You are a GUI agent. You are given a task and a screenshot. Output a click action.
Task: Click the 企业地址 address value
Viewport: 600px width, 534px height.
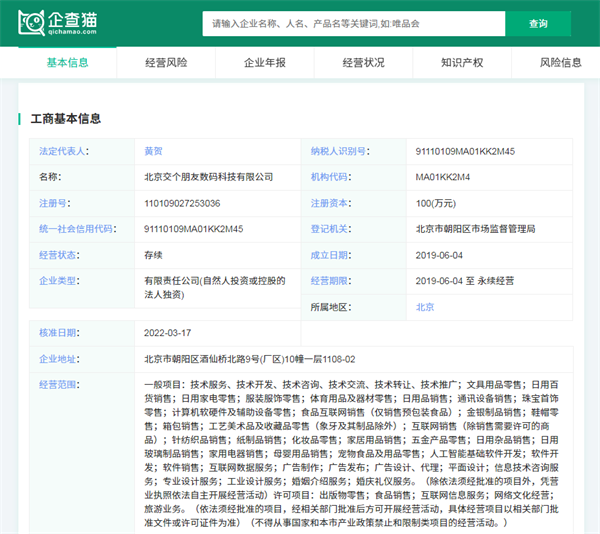pyautogui.click(x=250, y=358)
